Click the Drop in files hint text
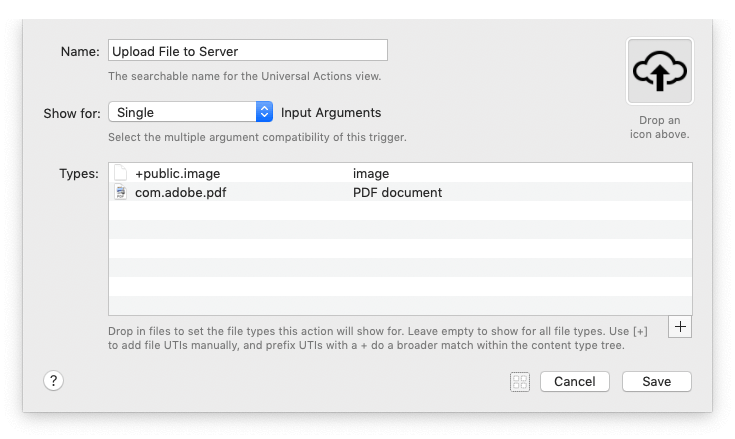This screenshot has height=439, width=735. point(380,338)
